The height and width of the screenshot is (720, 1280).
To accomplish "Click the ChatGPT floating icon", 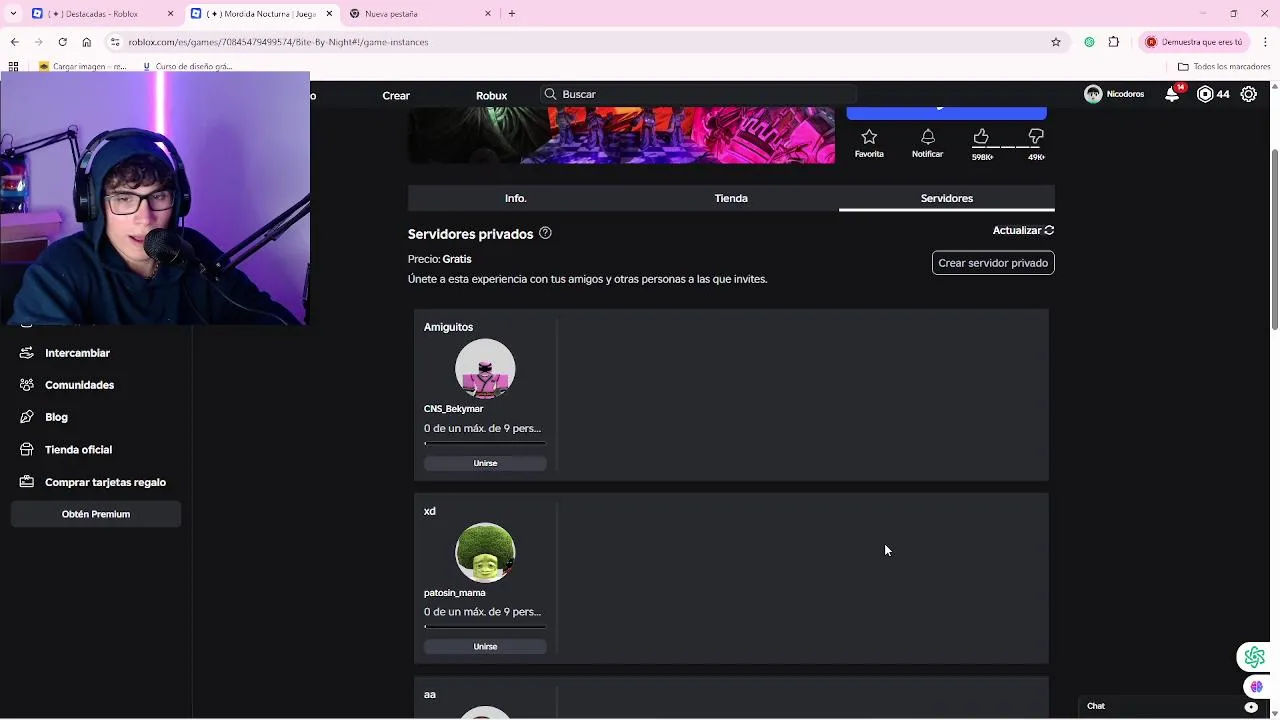I will [1254, 657].
